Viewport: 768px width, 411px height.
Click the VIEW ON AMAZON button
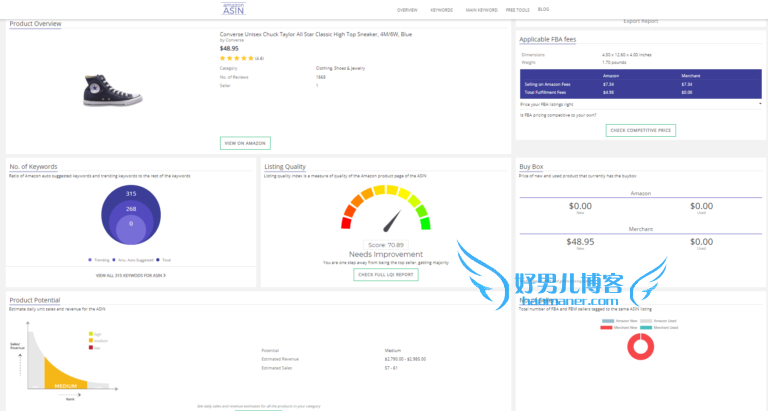(245, 143)
